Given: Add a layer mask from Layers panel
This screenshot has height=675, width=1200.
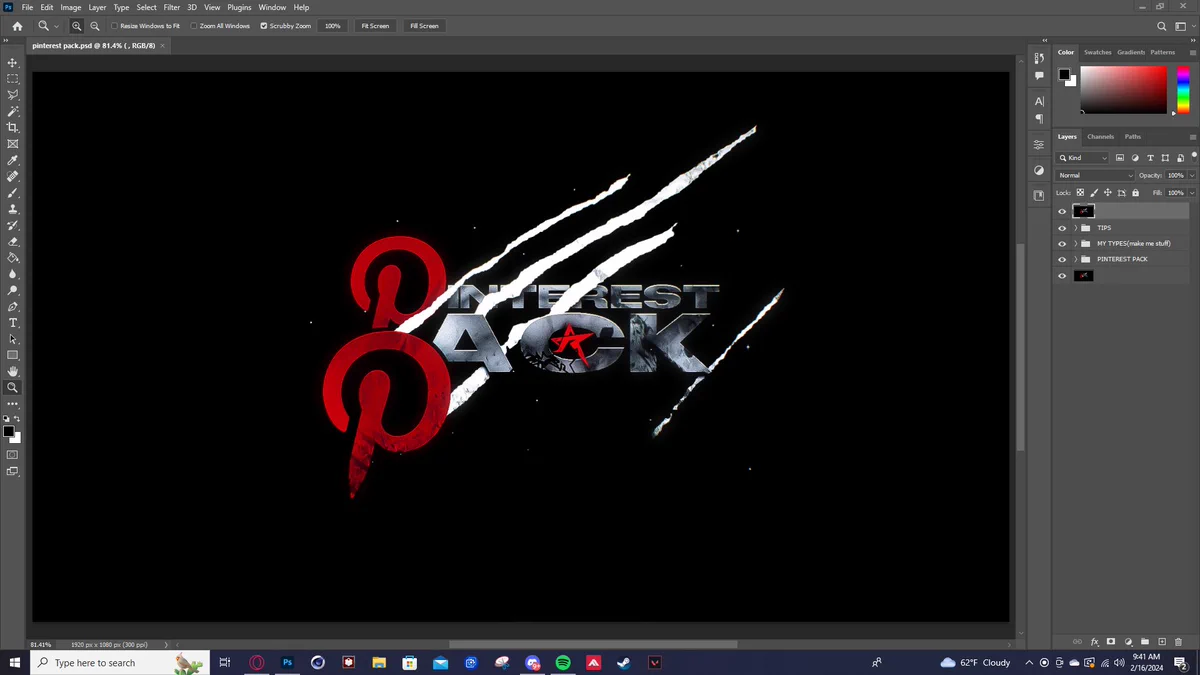Looking at the screenshot, I should point(1111,642).
